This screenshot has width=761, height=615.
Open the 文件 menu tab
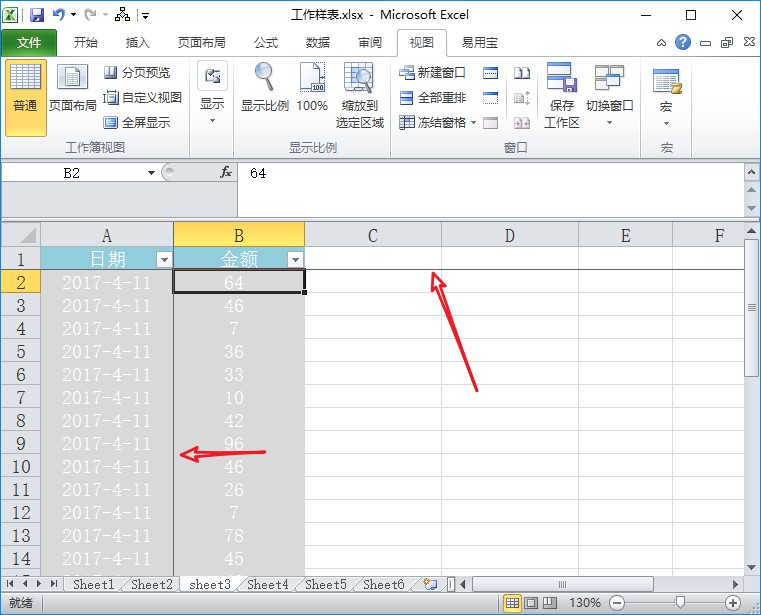tap(29, 43)
